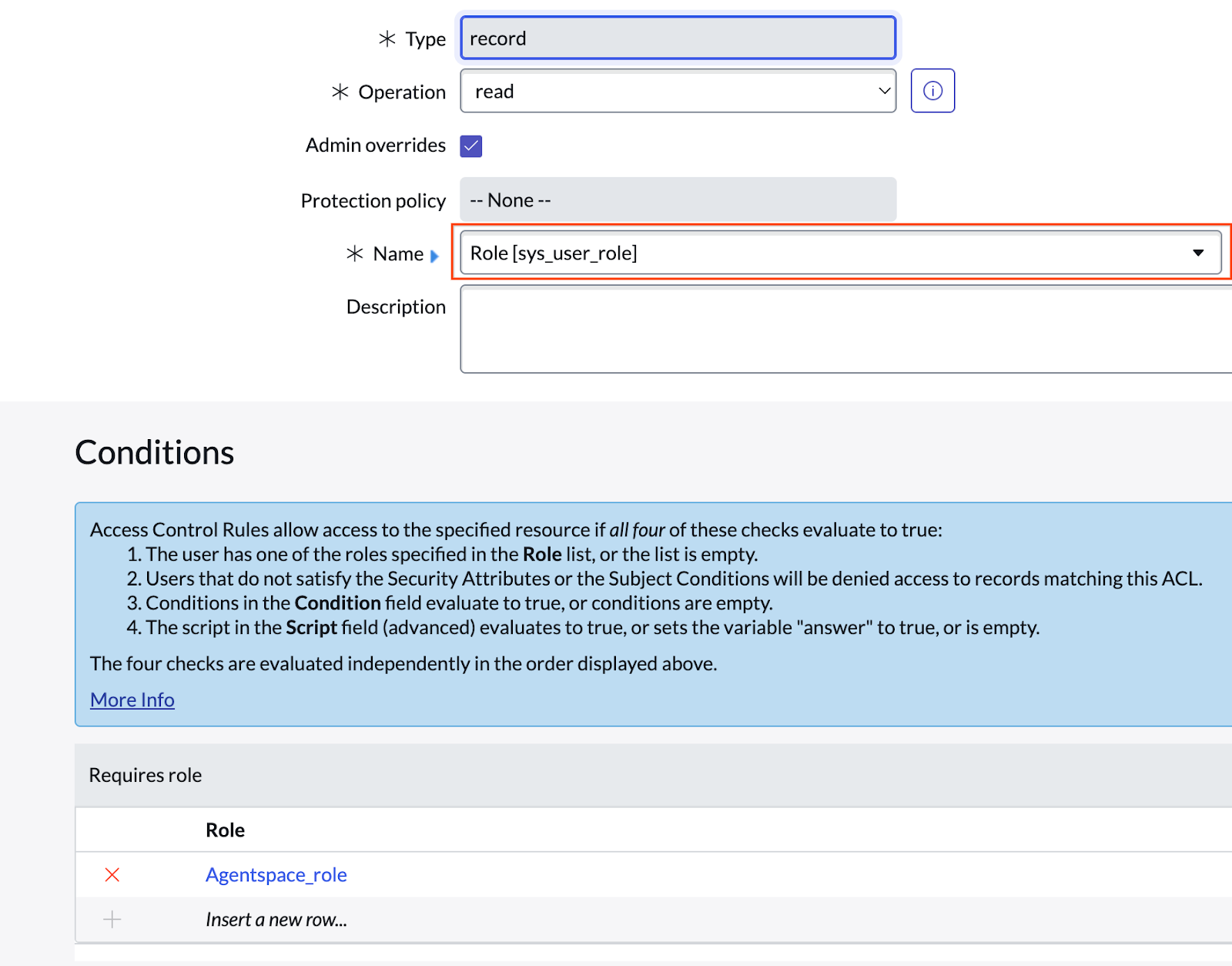Screen dimensions: 1232x966
Task: Click the Role column header
Action: click(225, 830)
